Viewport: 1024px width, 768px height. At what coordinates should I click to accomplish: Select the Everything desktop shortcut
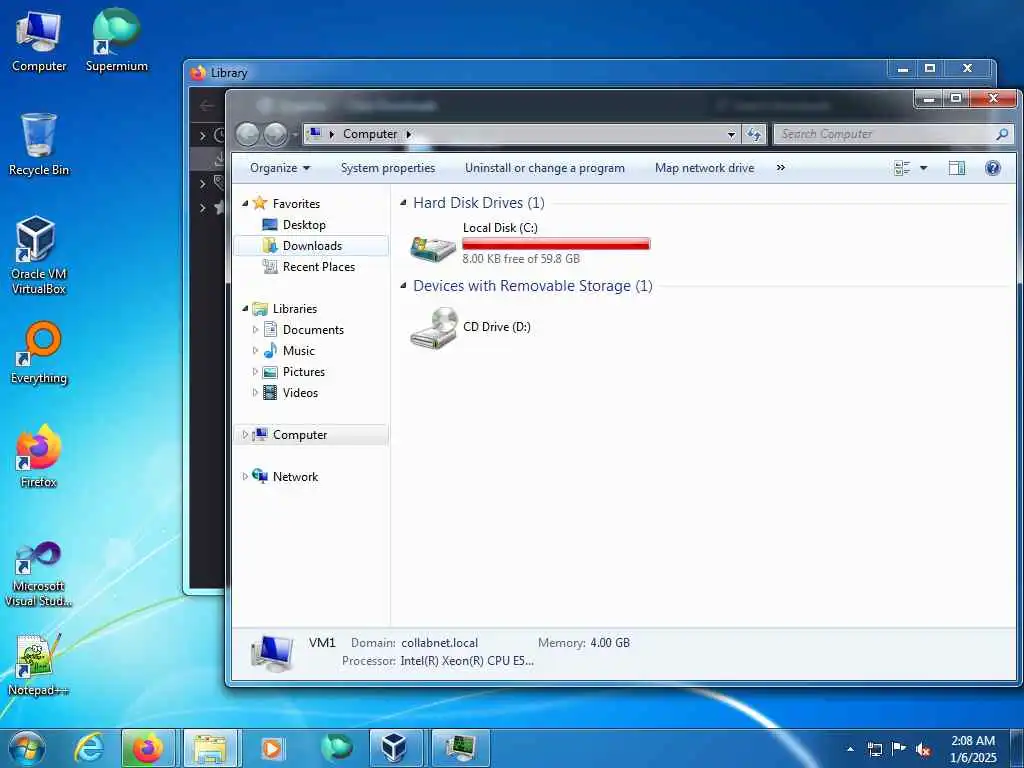pos(39,353)
